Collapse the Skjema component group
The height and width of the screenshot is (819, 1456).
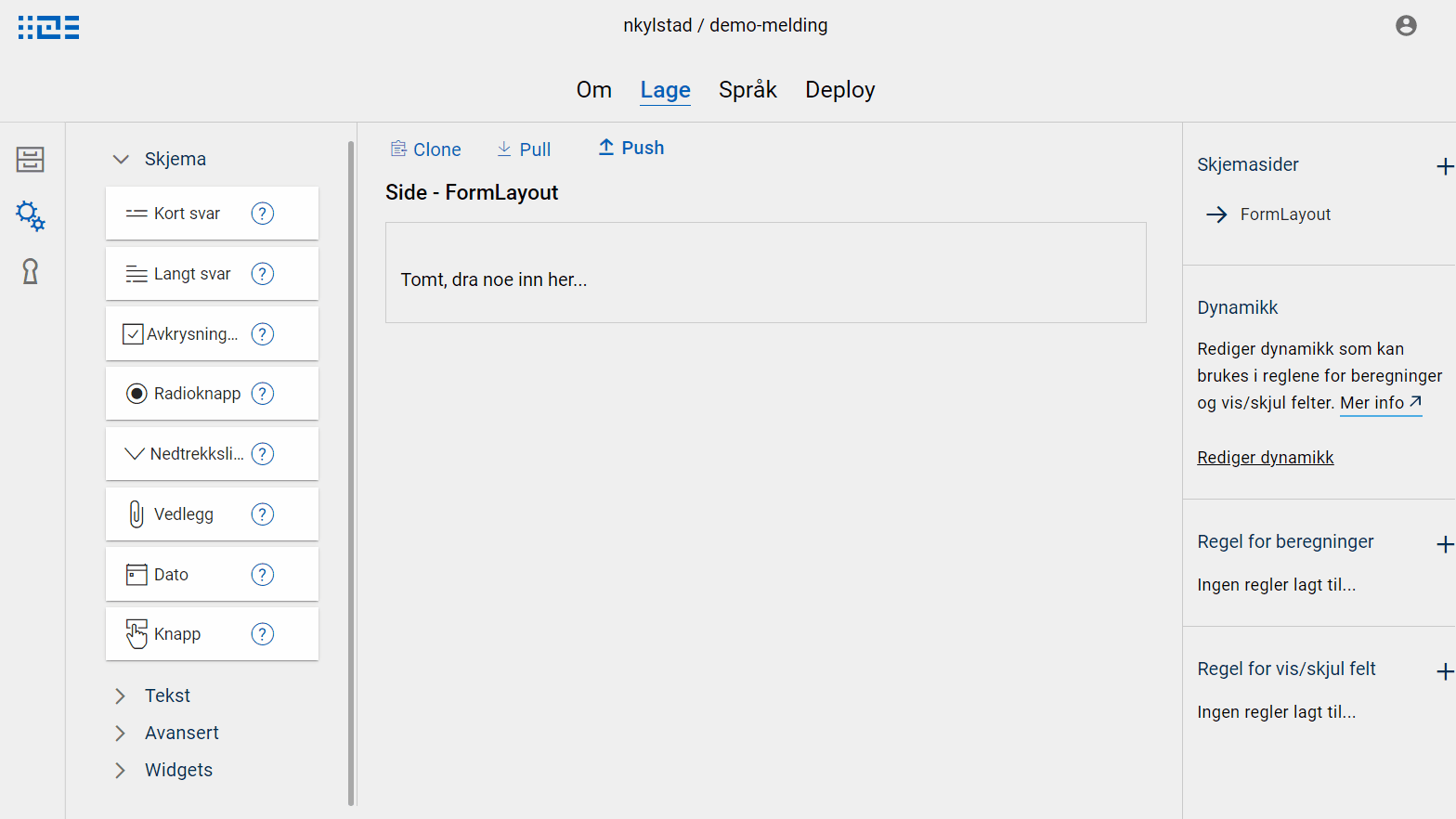tap(121, 160)
